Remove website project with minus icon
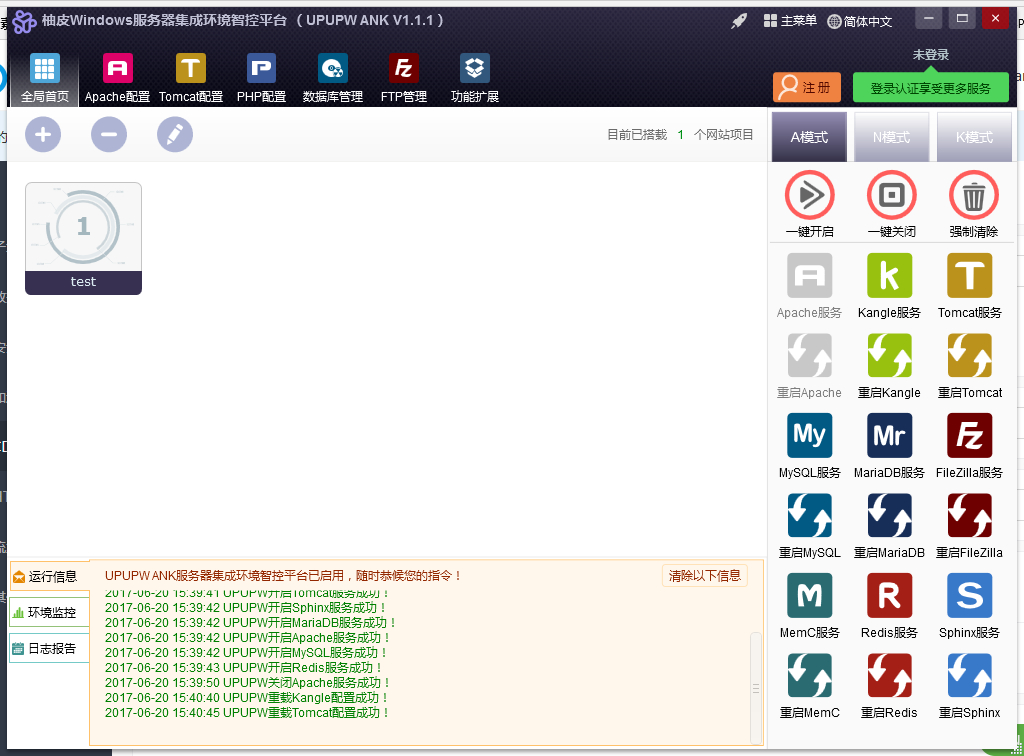The image size is (1024, 756). (109, 135)
